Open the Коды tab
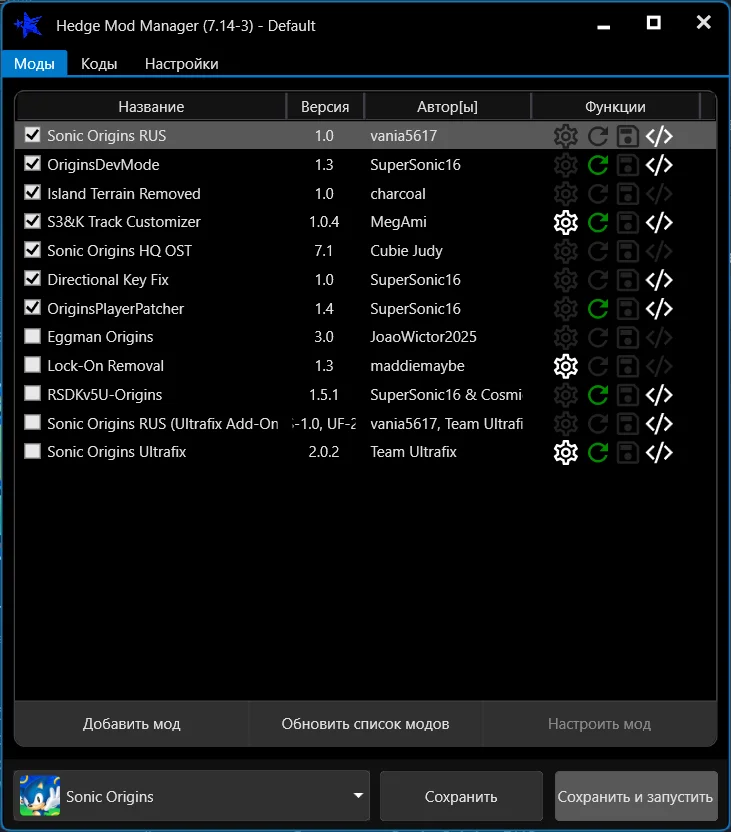The height and width of the screenshot is (832, 731). tap(99, 64)
